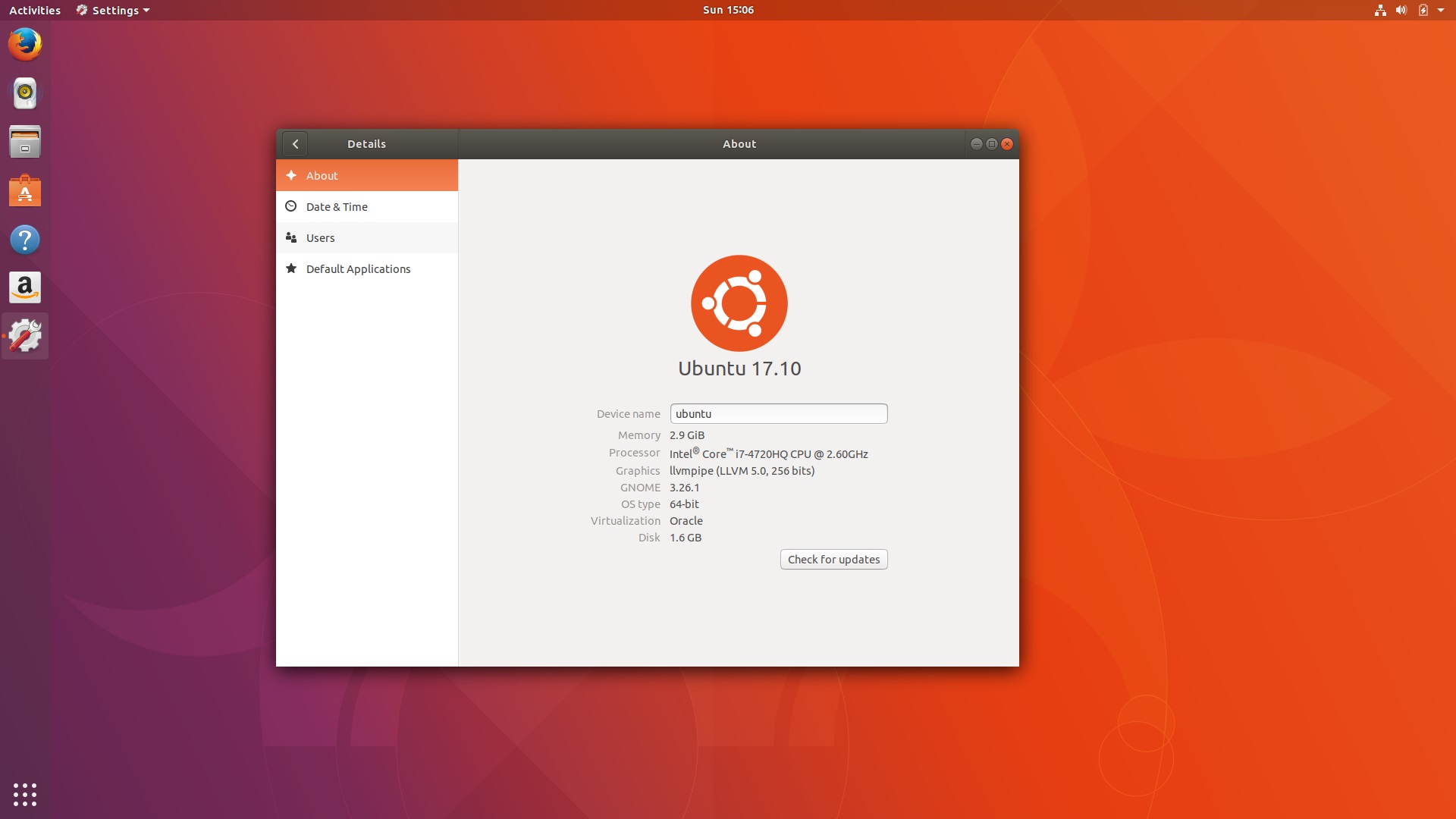The height and width of the screenshot is (819, 1456).
Task: Open the Help question mark icon
Action: pos(25,240)
